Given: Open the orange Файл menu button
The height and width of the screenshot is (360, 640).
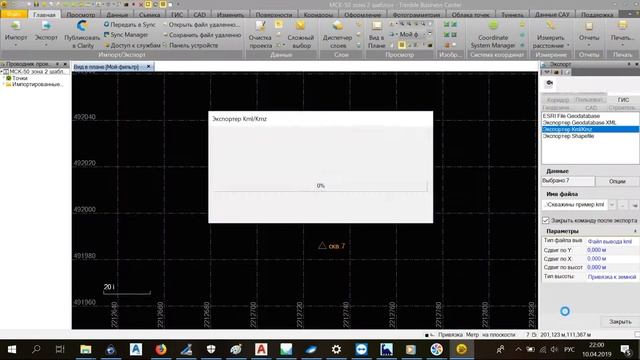Looking at the screenshot, I should click(13, 14).
